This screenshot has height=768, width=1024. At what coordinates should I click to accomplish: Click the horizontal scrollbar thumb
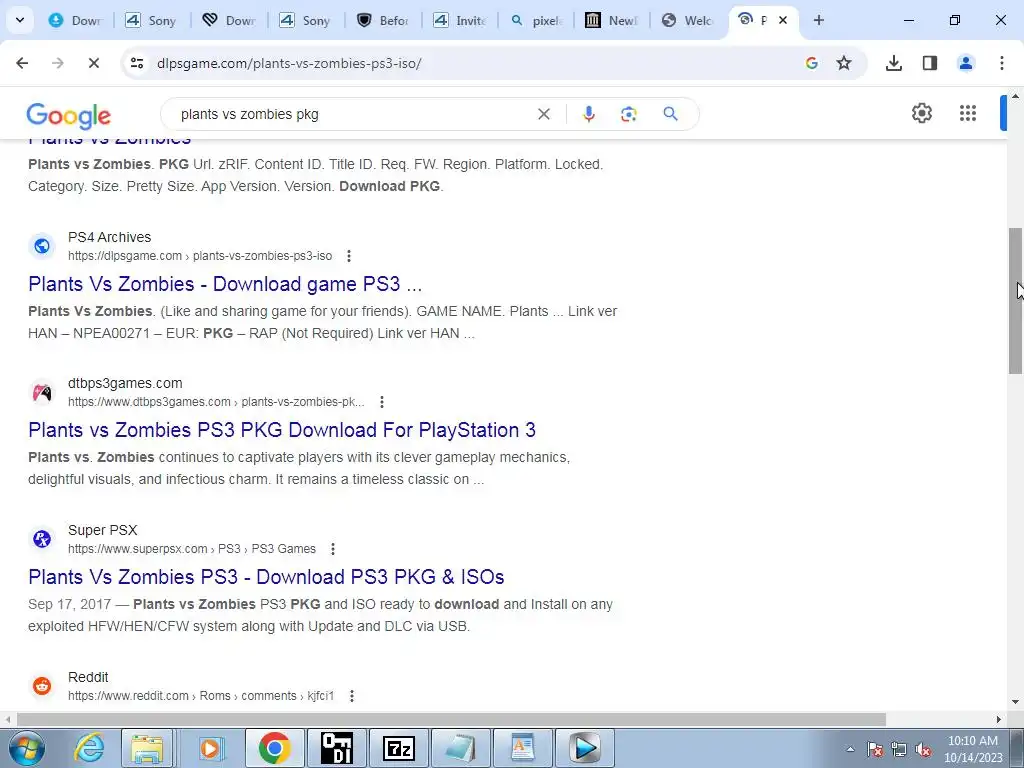click(451, 719)
